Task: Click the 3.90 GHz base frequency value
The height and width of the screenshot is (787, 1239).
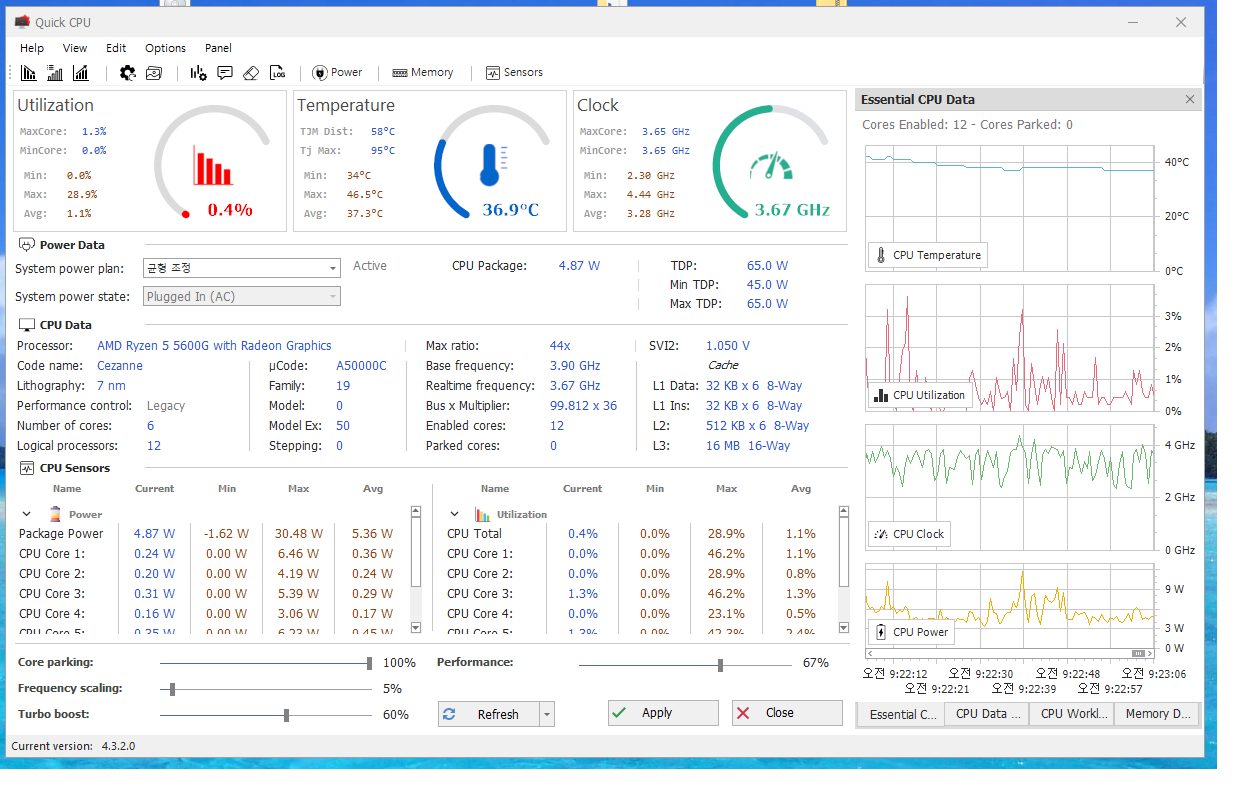Action: tap(575, 366)
